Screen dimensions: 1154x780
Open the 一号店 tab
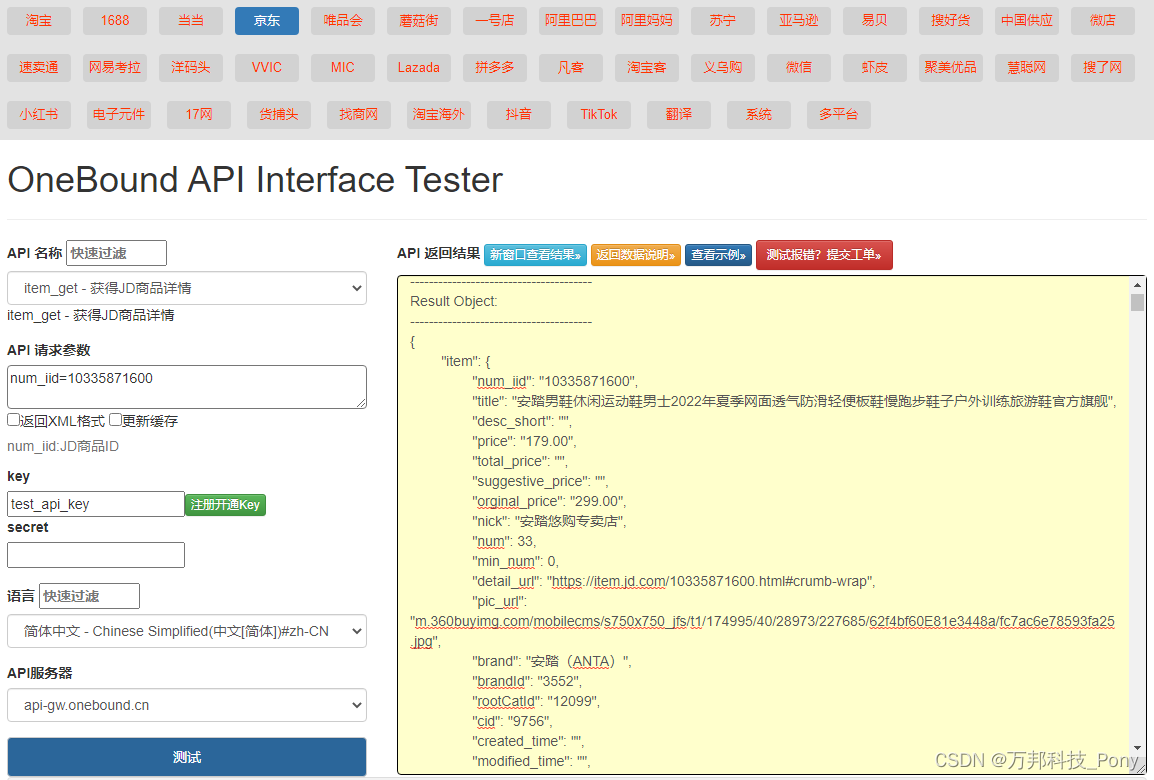click(x=495, y=21)
